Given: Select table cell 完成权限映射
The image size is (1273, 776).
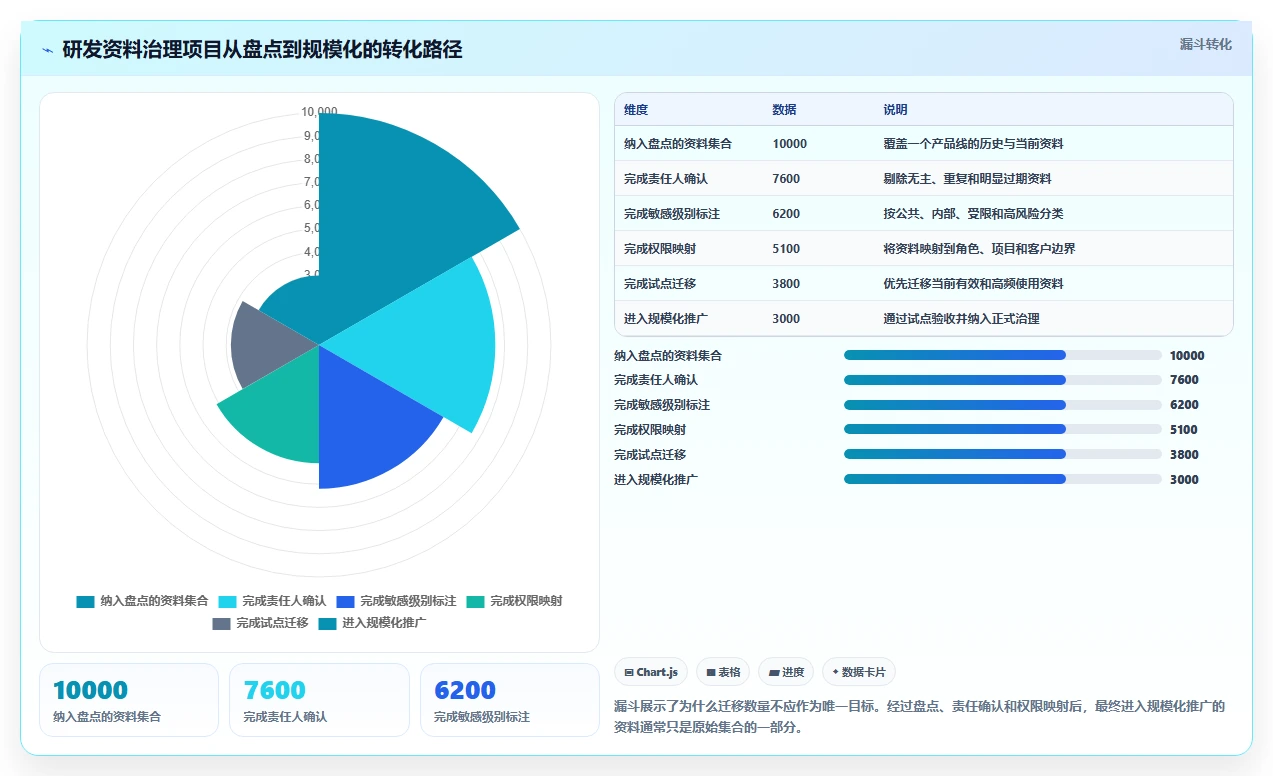Looking at the screenshot, I should pyautogui.click(x=659, y=249).
